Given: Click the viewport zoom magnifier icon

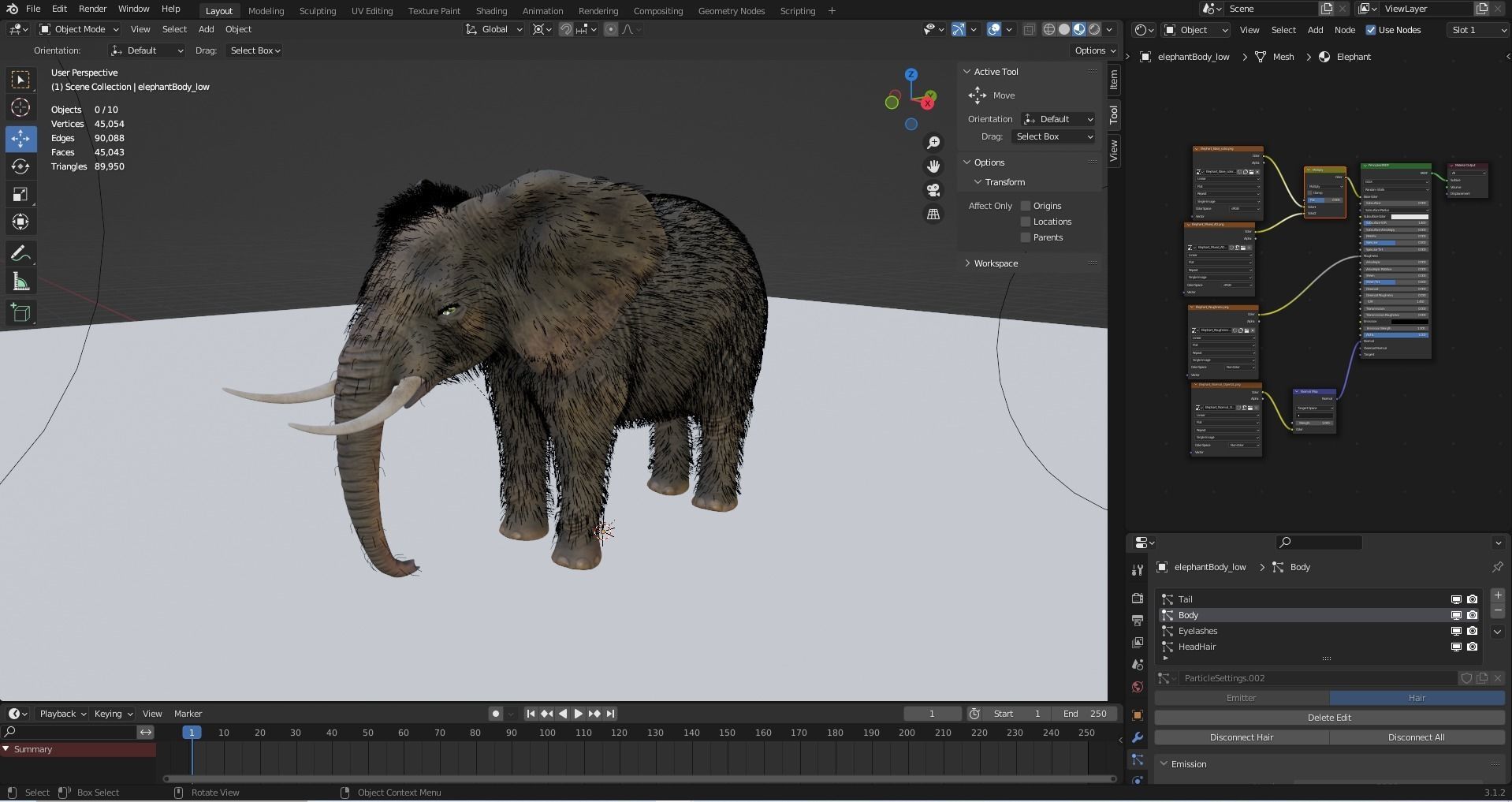Looking at the screenshot, I should pyautogui.click(x=933, y=143).
